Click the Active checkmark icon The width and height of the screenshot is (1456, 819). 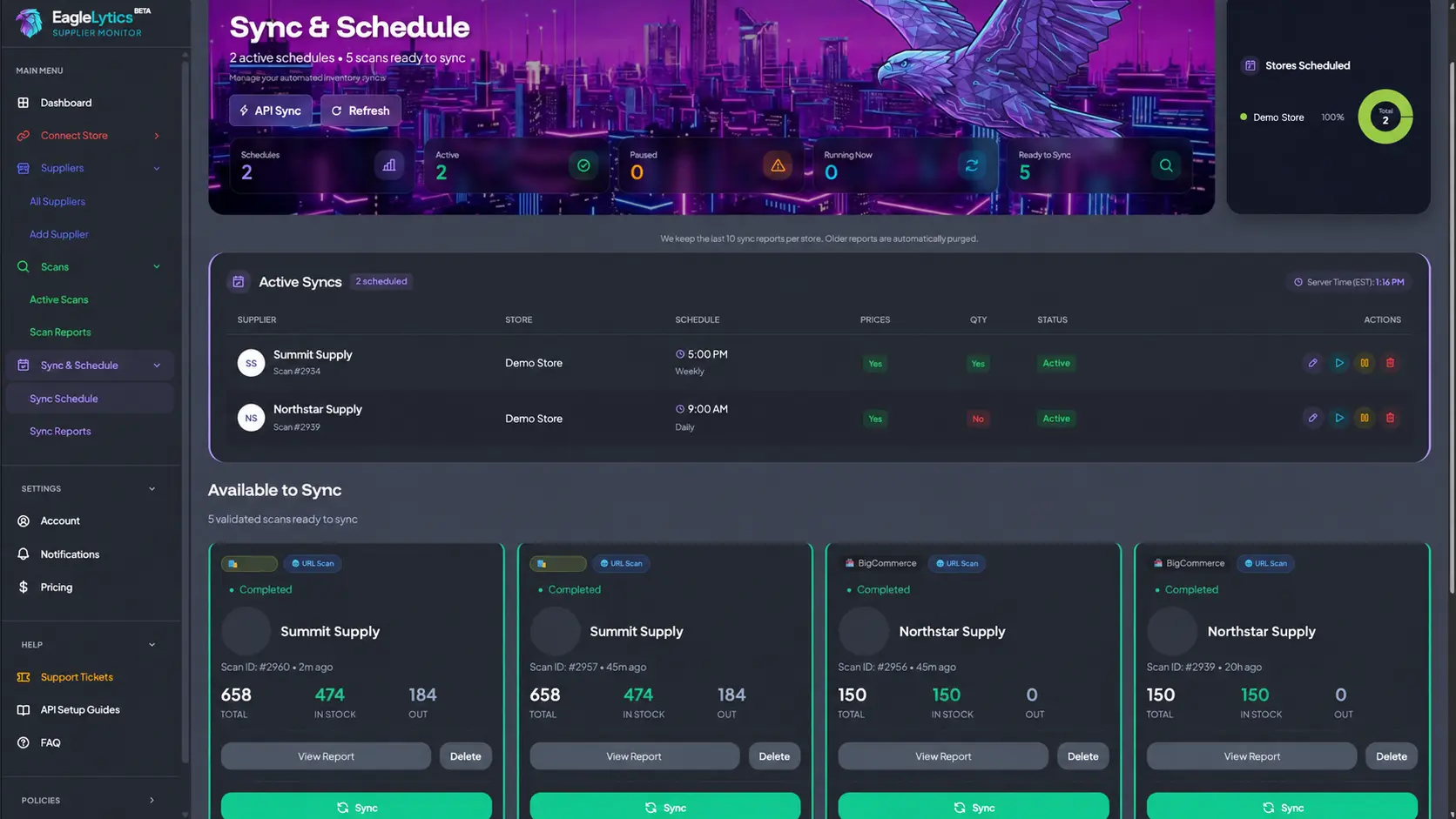[583, 165]
